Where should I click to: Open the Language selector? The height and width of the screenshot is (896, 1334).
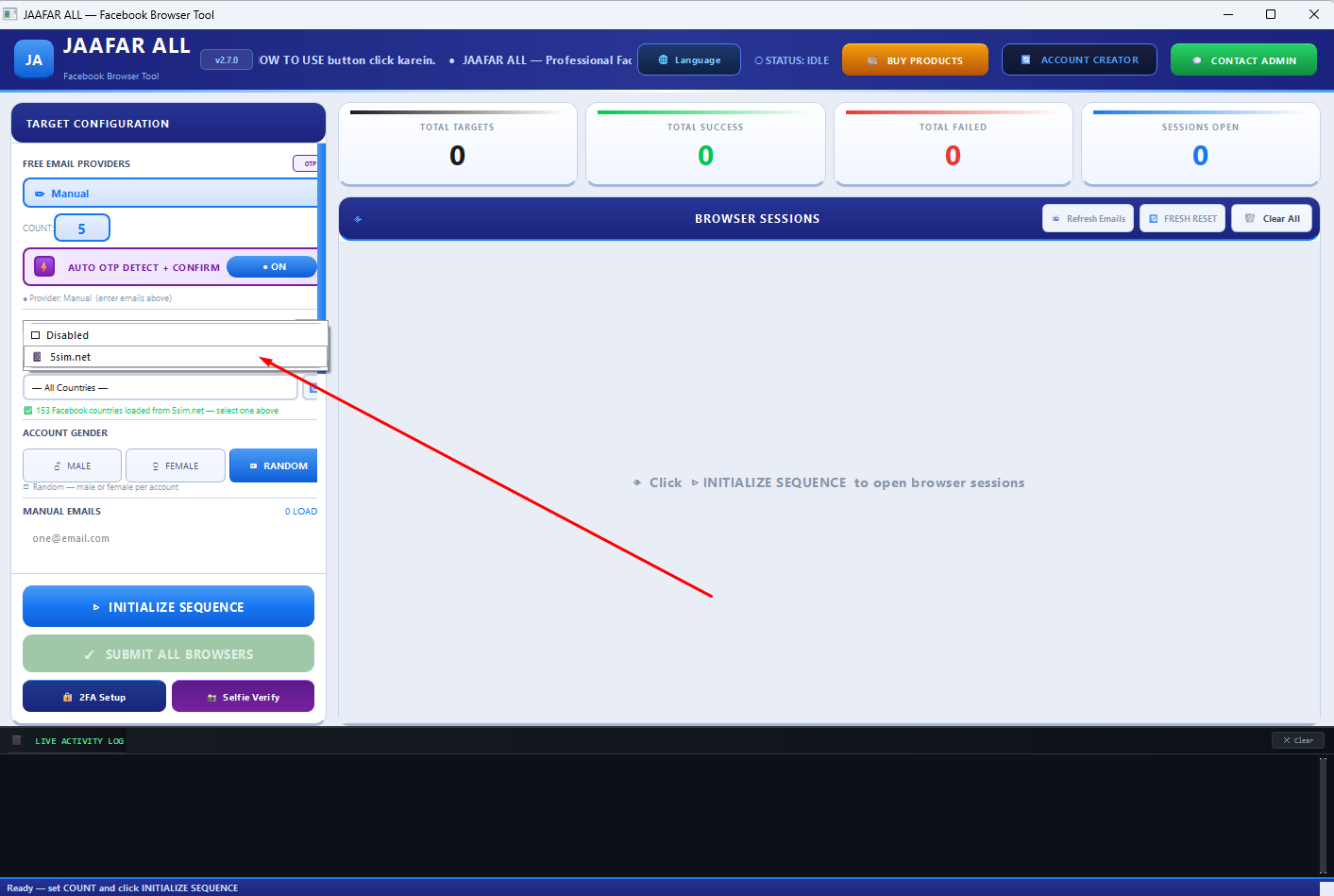[x=689, y=59]
